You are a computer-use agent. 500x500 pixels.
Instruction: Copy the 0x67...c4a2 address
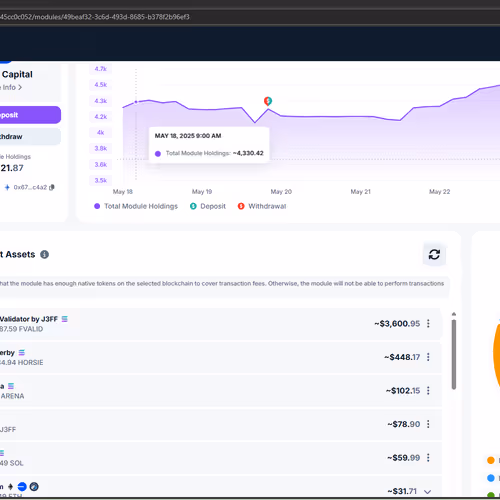(x=52, y=187)
